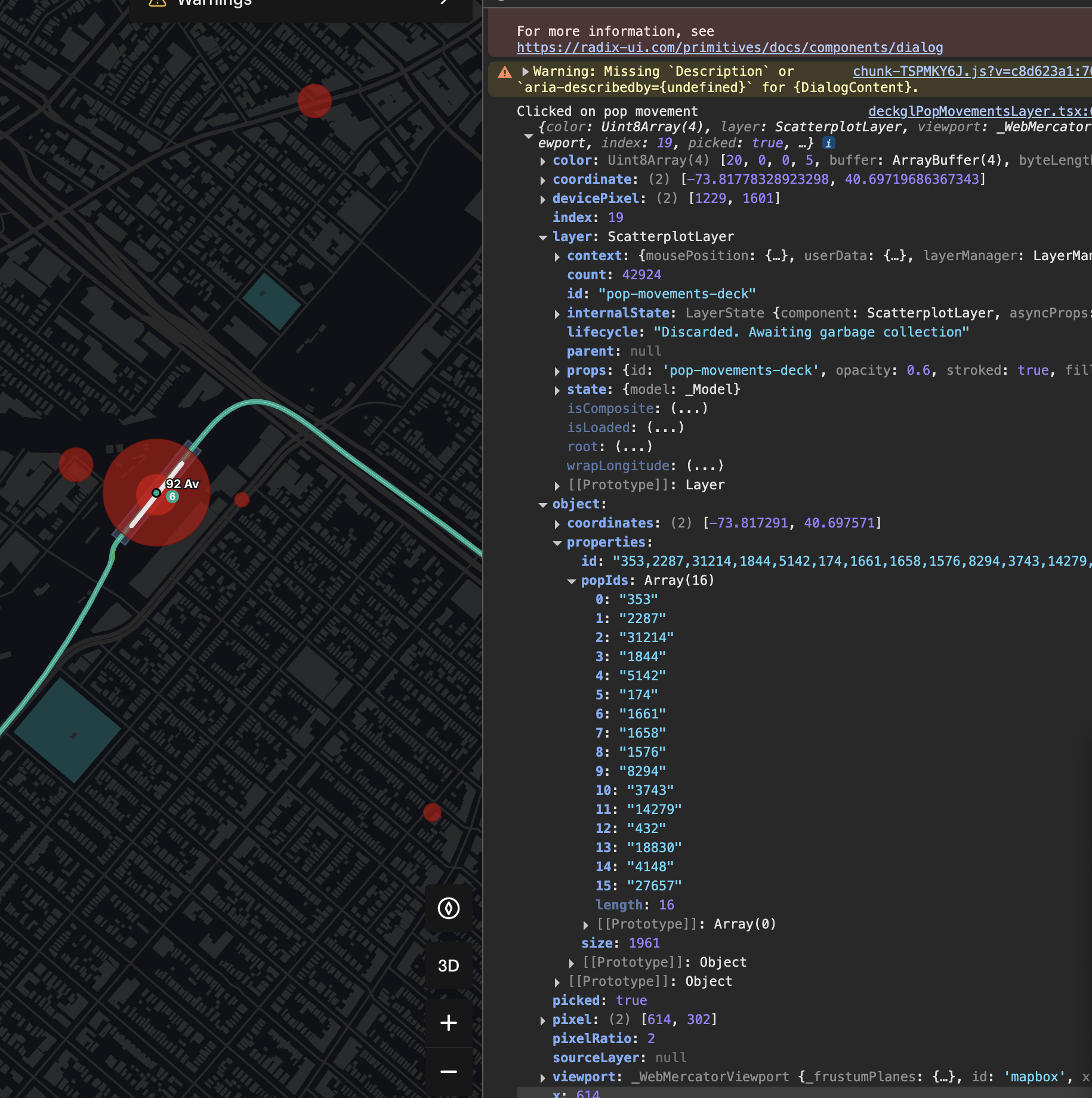1092x1098 pixels.
Task: Click the 92 Av station marker on the map
Action: coord(156,492)
